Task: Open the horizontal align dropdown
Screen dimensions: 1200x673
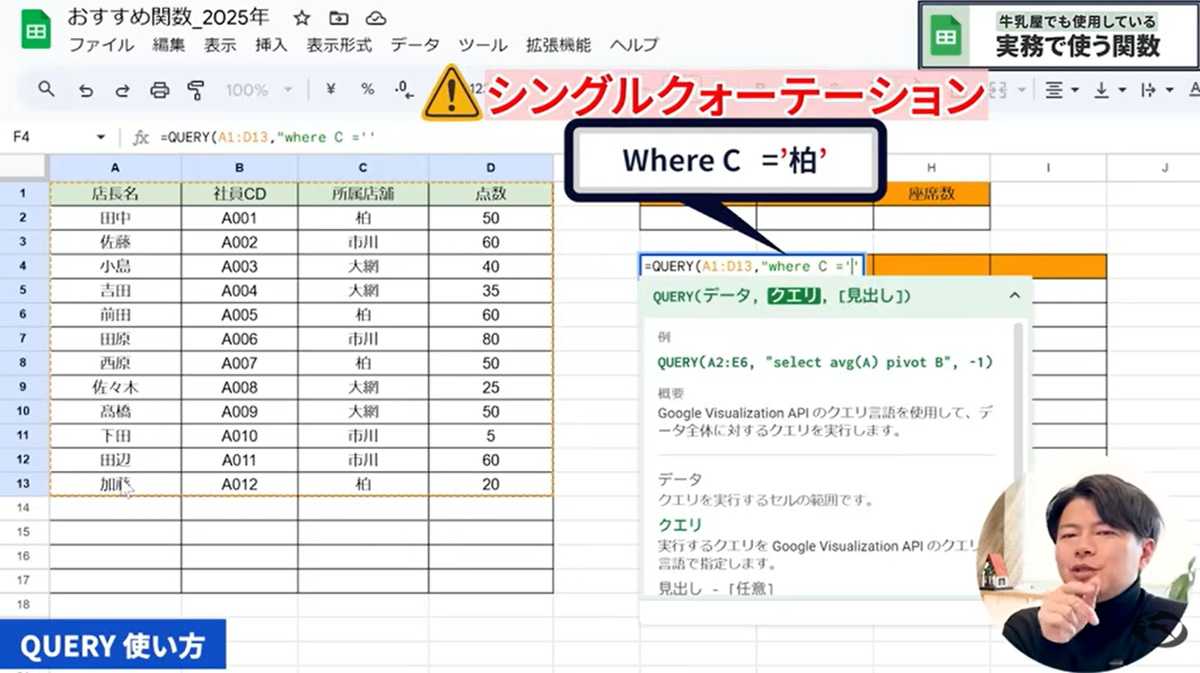Action: pos(1061,90)
